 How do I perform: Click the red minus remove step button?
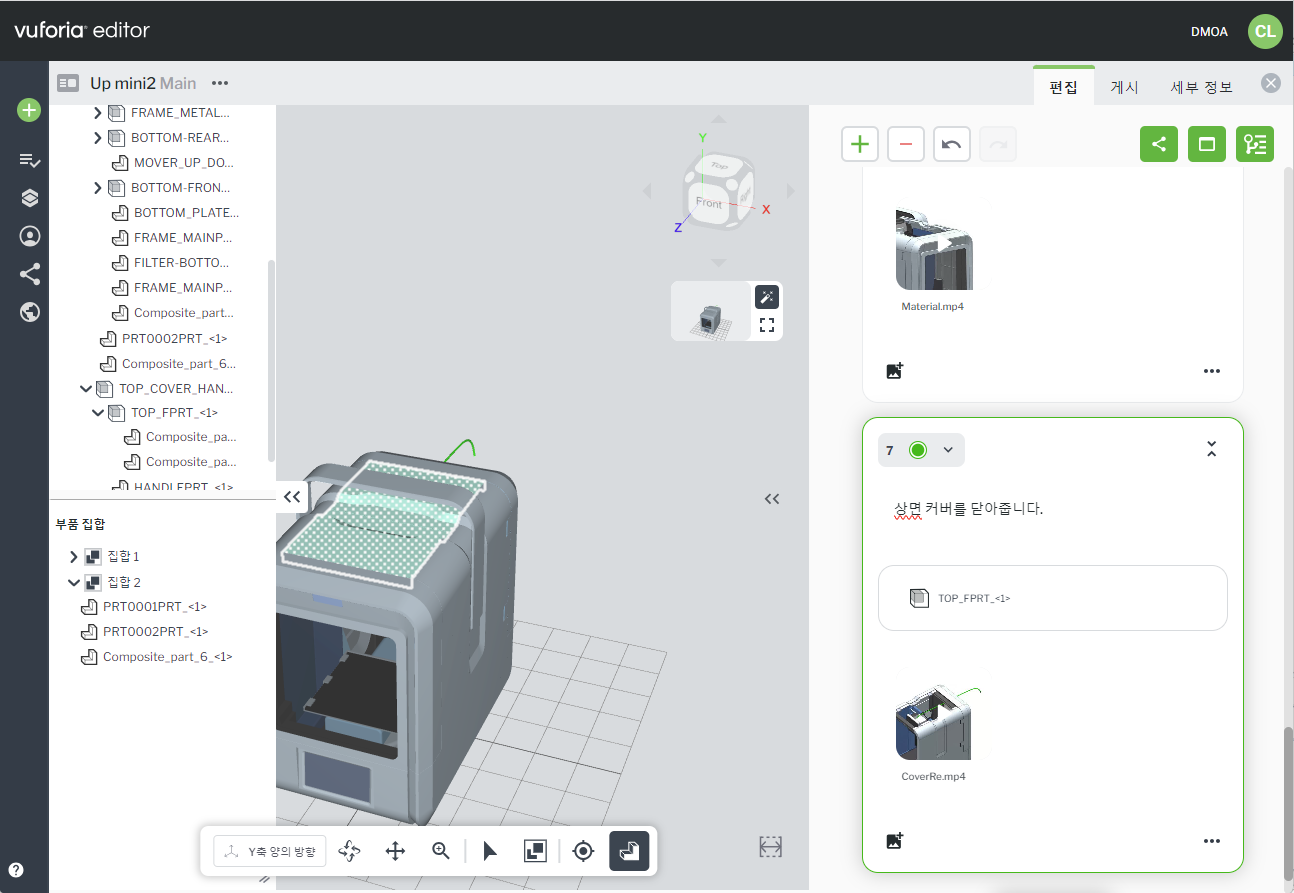pos(906,144)
